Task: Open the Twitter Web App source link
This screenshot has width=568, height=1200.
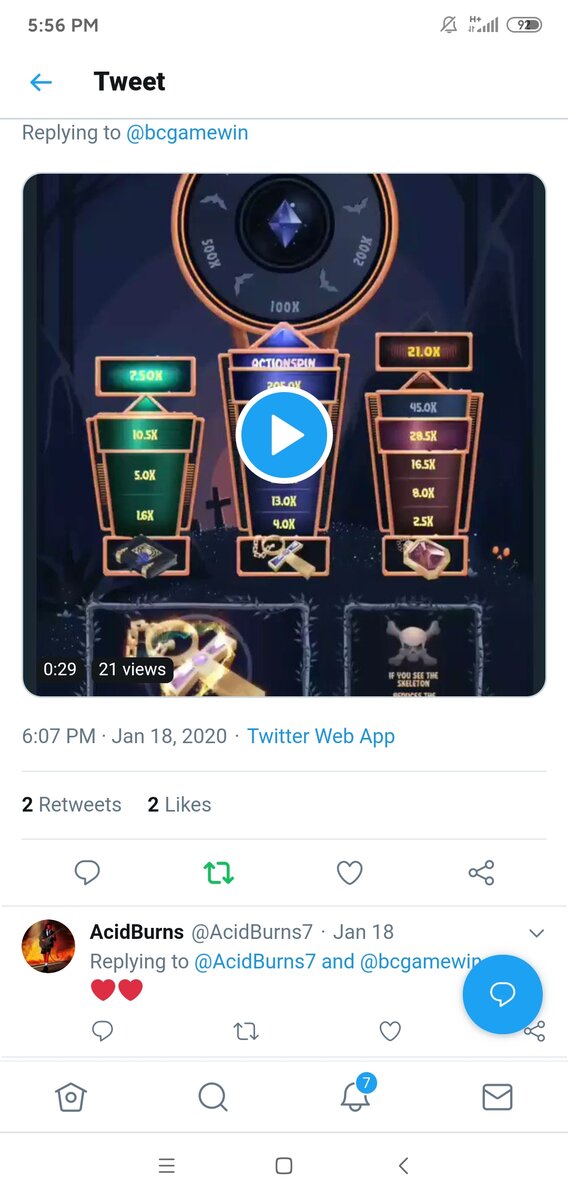Action: point(321,736)
